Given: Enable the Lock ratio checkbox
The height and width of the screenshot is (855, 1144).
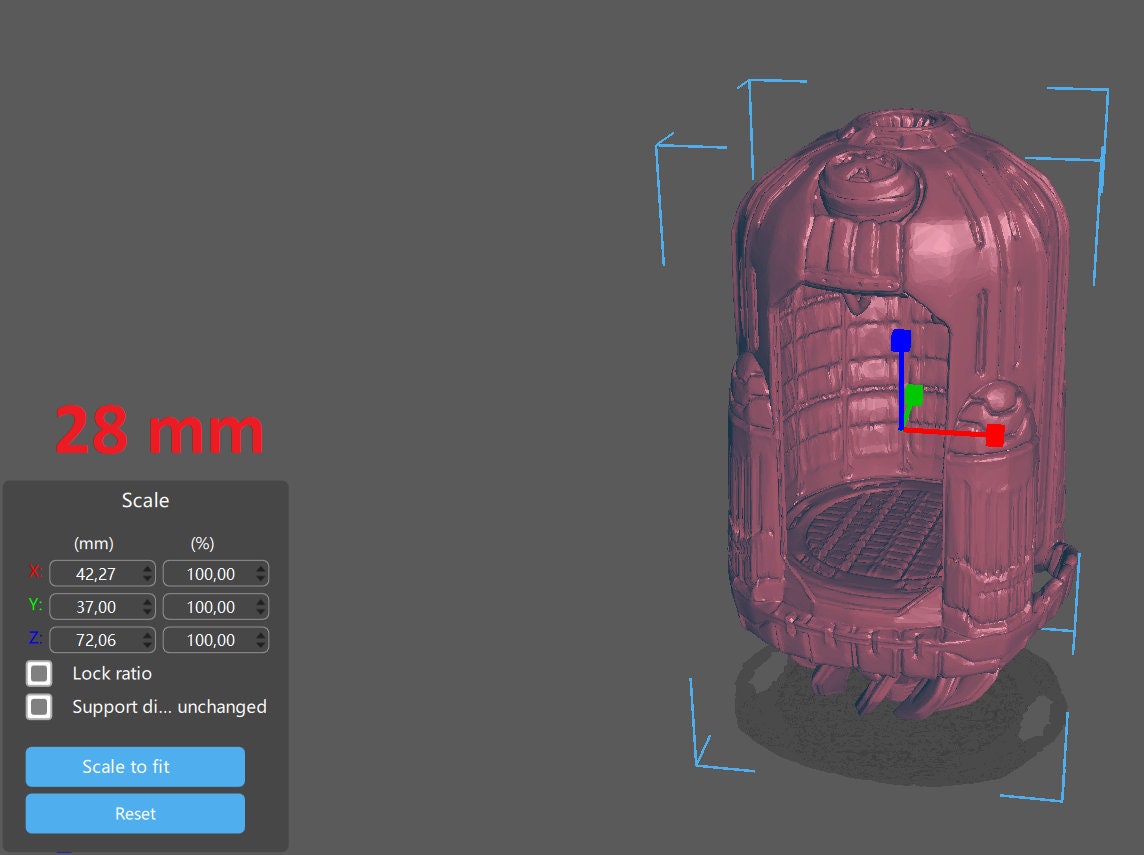Looking at the screenshot, I should (x=39, y=673).
